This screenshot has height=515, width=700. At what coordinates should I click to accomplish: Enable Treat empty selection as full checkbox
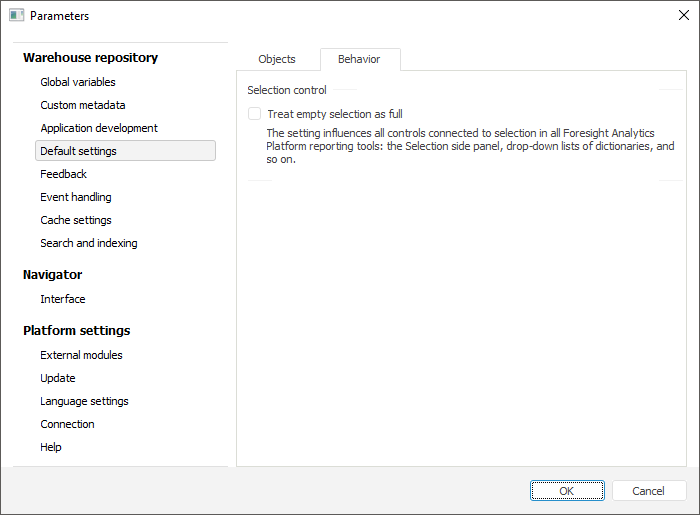[255, 114]
